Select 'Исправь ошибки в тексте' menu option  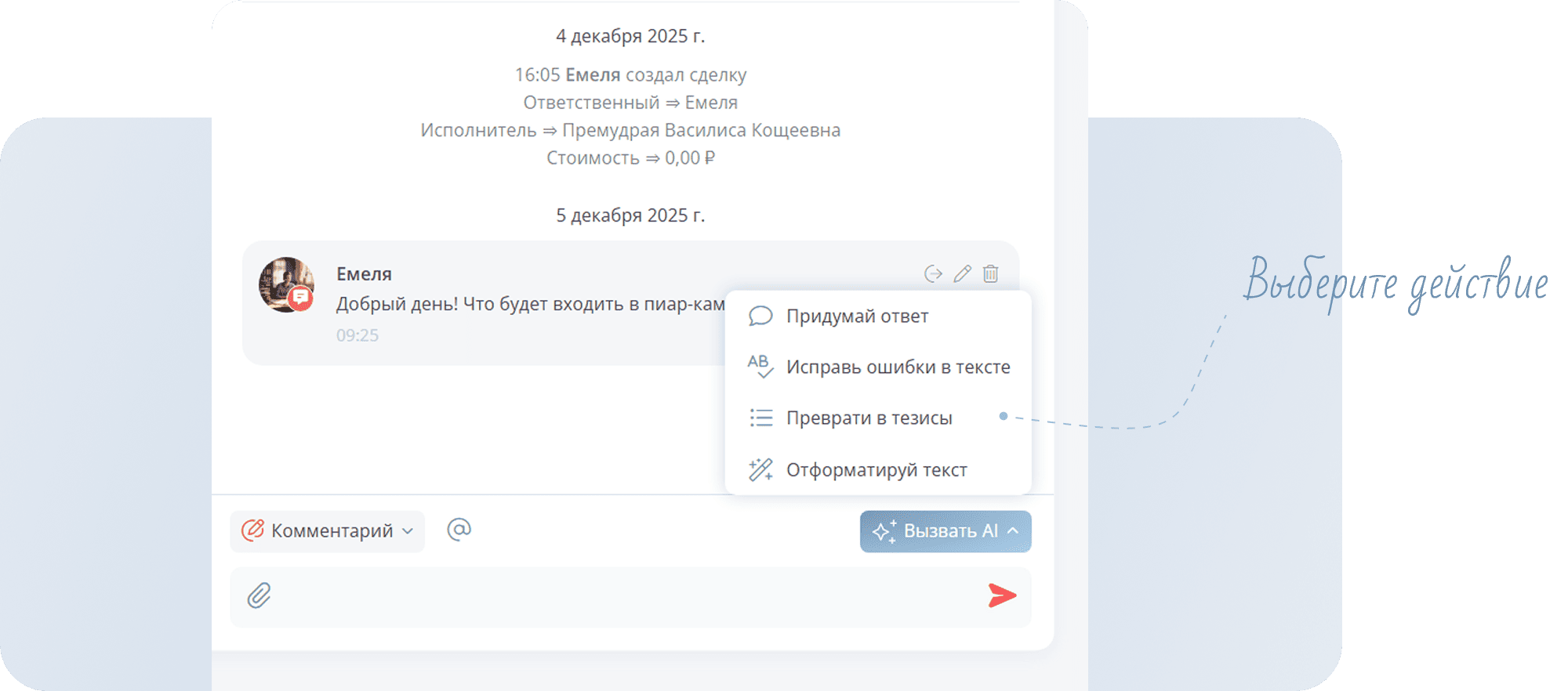click(898, 367)
